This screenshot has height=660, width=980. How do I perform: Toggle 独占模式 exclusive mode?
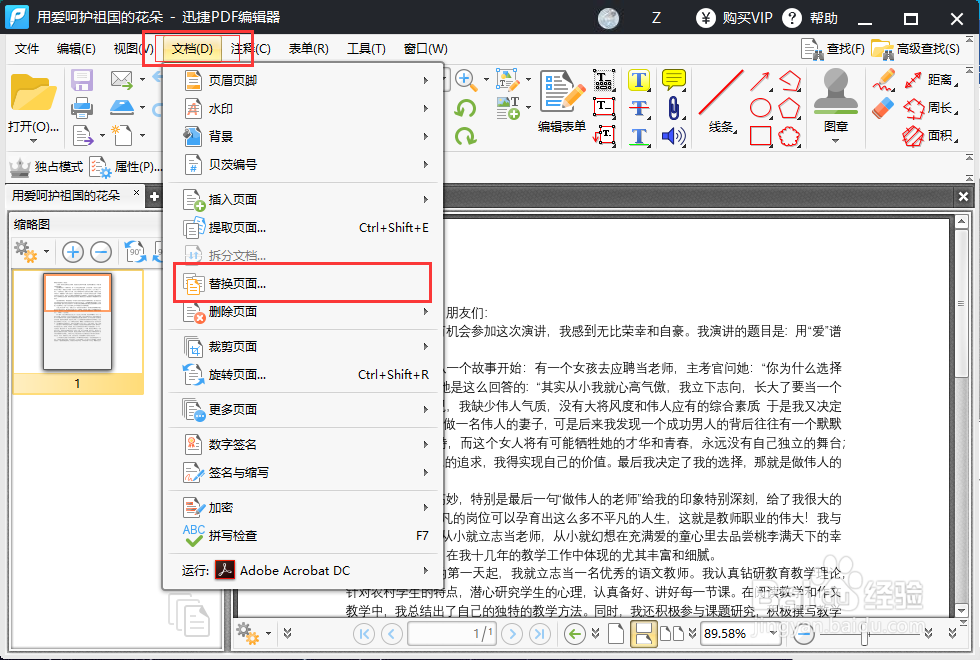point(46,167)
